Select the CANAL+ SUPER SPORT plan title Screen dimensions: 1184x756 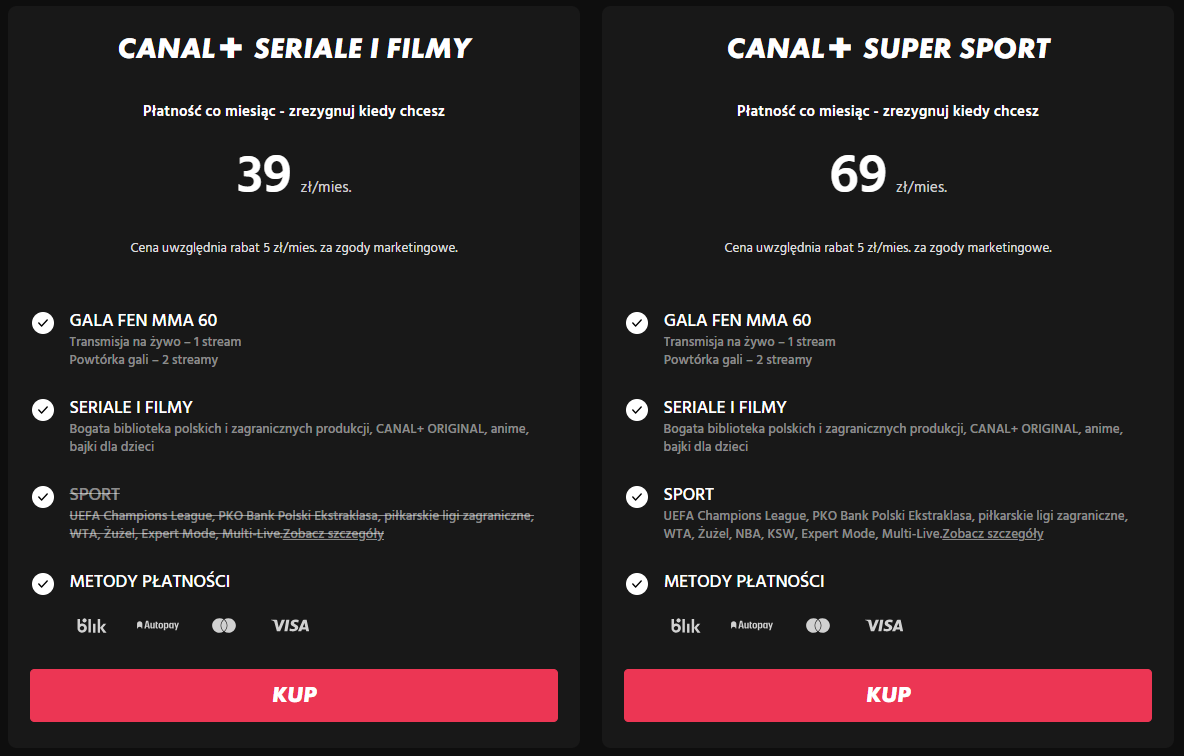[x=889, y=47]
